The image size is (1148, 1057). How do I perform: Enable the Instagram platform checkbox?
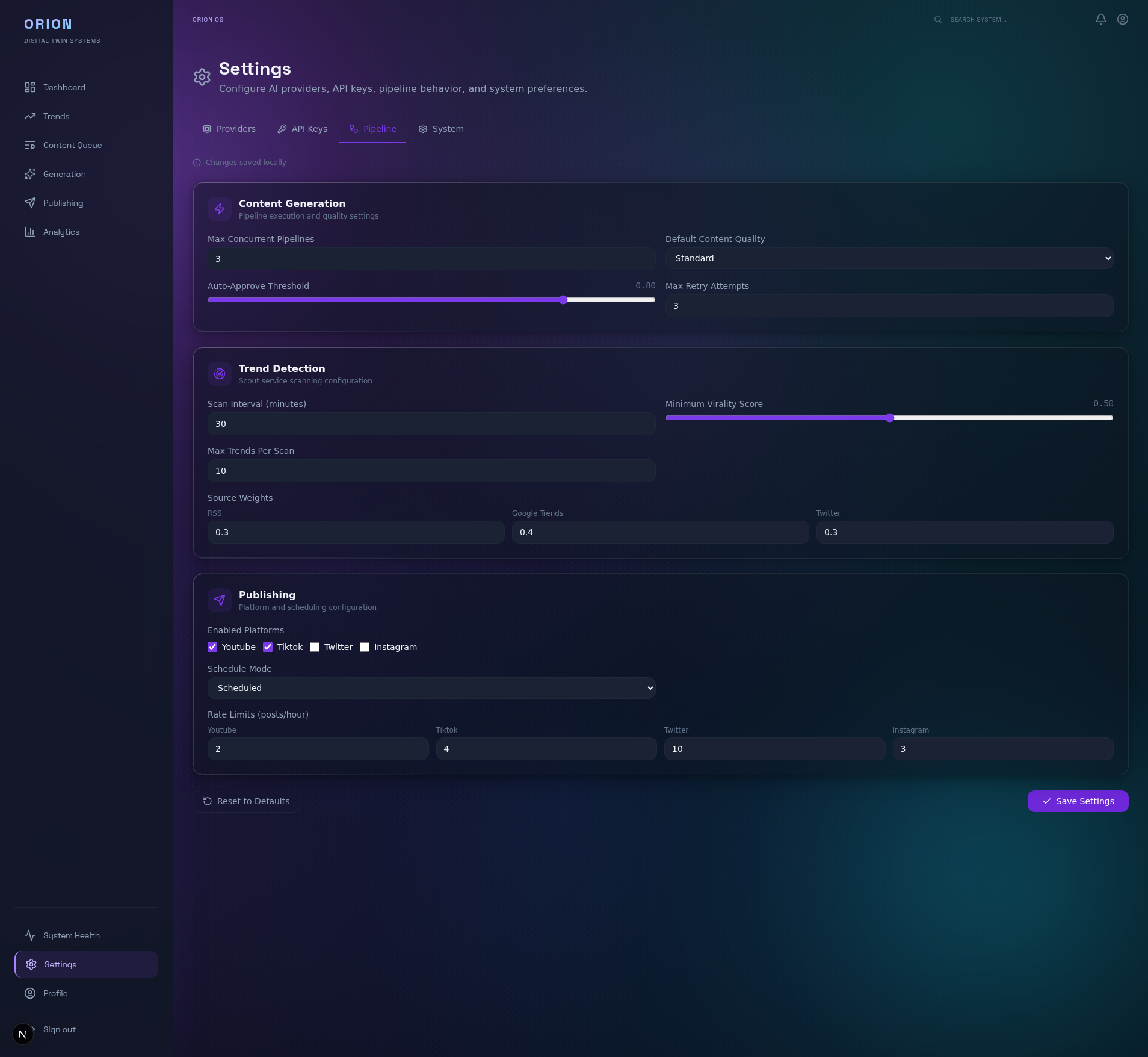[x=365, y=647]
